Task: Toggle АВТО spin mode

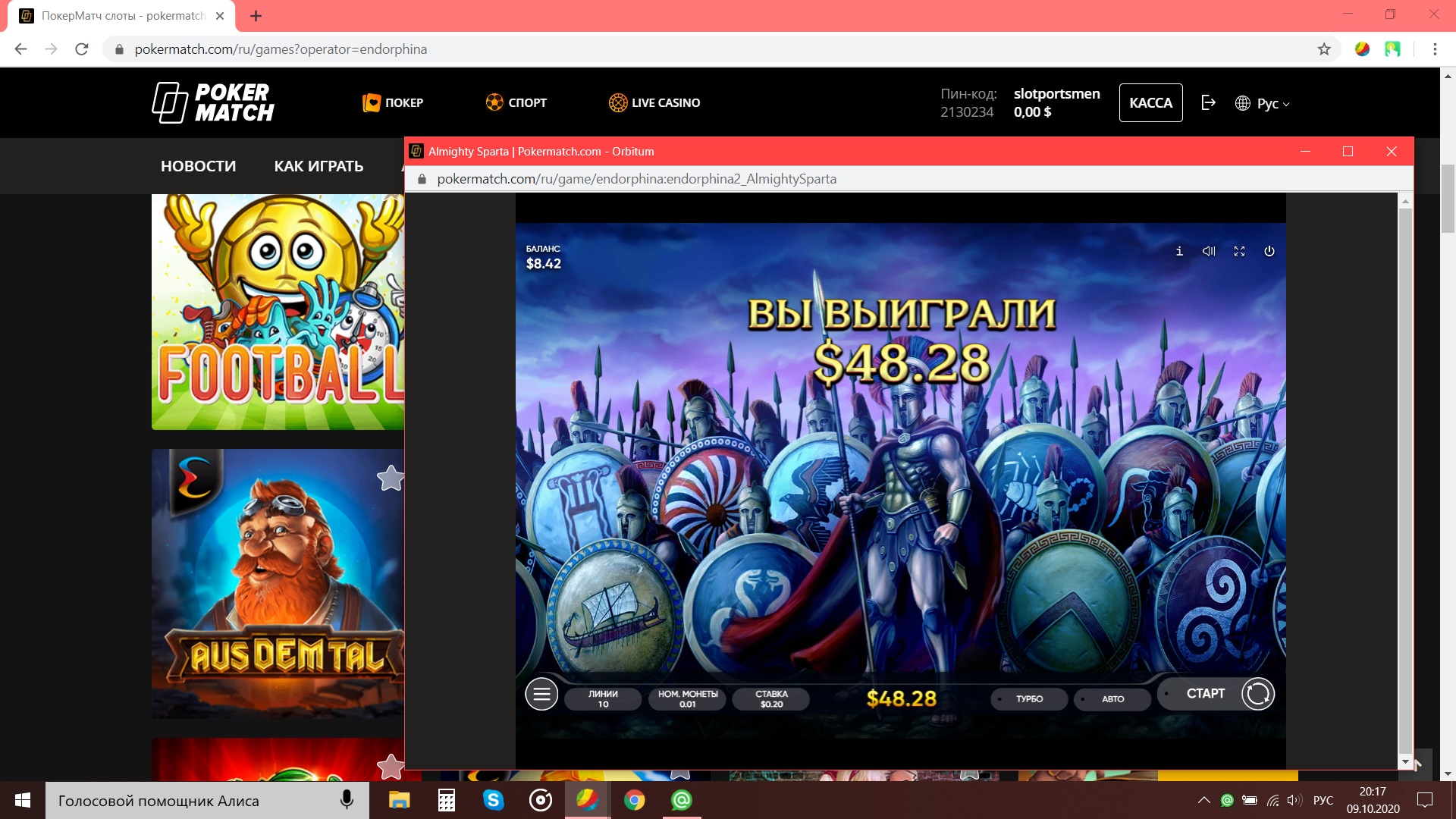Action: [1112, 699]
